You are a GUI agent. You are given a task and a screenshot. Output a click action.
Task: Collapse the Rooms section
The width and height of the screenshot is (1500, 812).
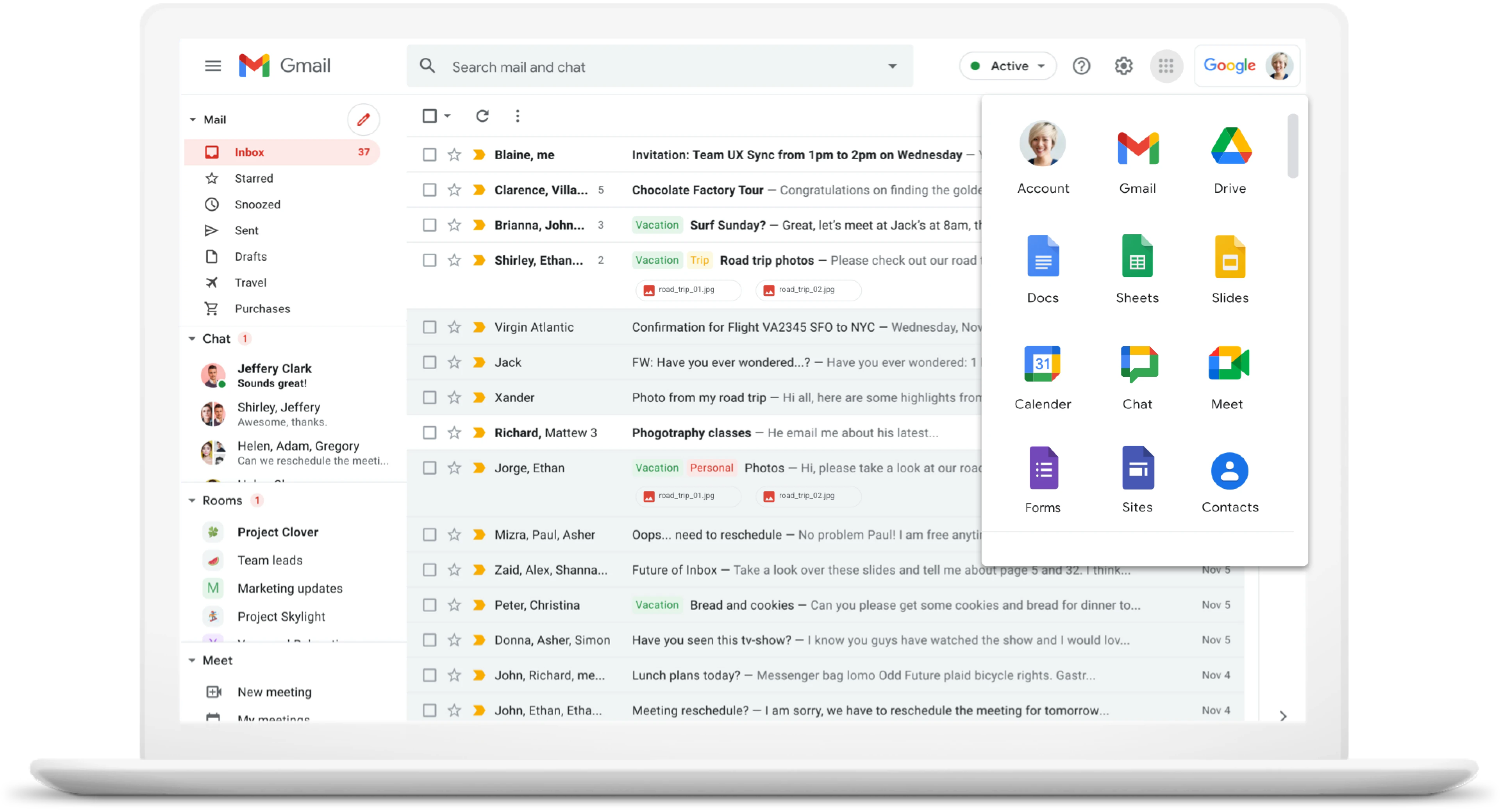coord(192,500)
